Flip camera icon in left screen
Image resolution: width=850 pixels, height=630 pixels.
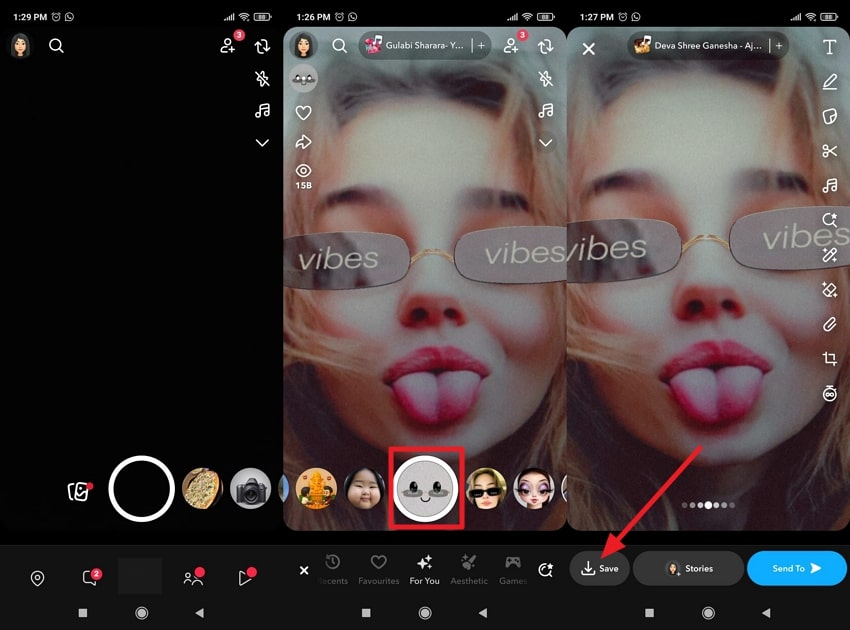[x=262, y=46]
